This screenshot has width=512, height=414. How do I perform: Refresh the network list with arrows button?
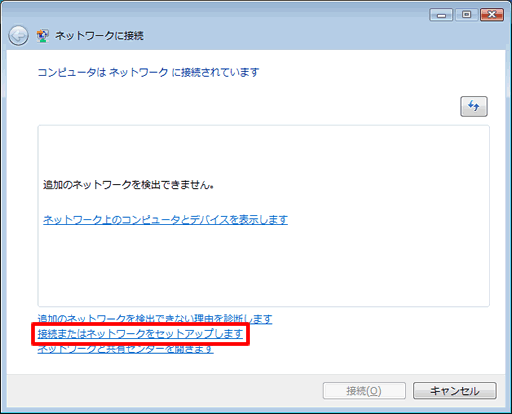click(x=474, y=106)
